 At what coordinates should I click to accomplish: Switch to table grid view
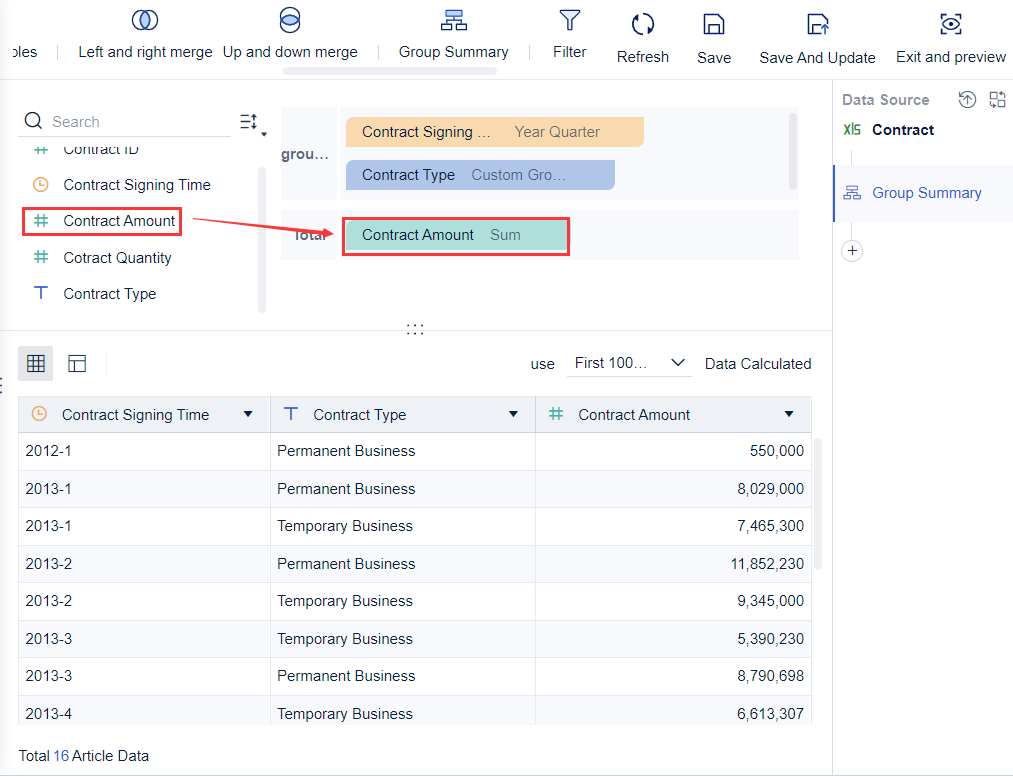[36, 363]
